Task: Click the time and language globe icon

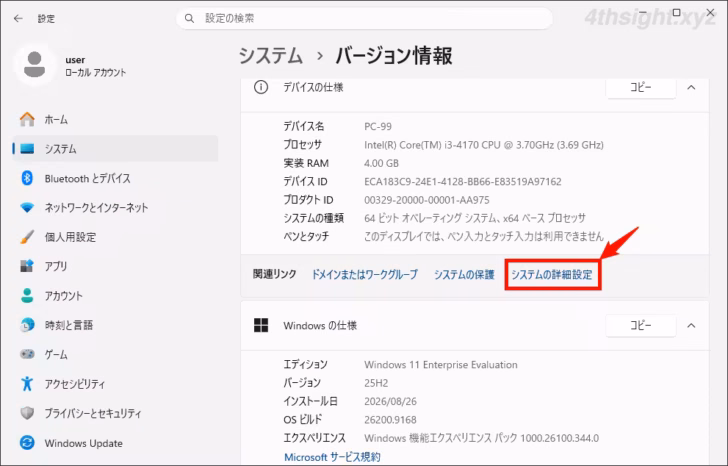Action: [27, 325]
